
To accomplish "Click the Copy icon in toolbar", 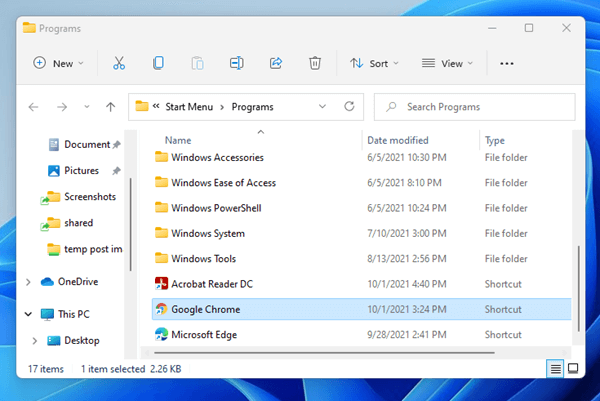I will [158, 63].
